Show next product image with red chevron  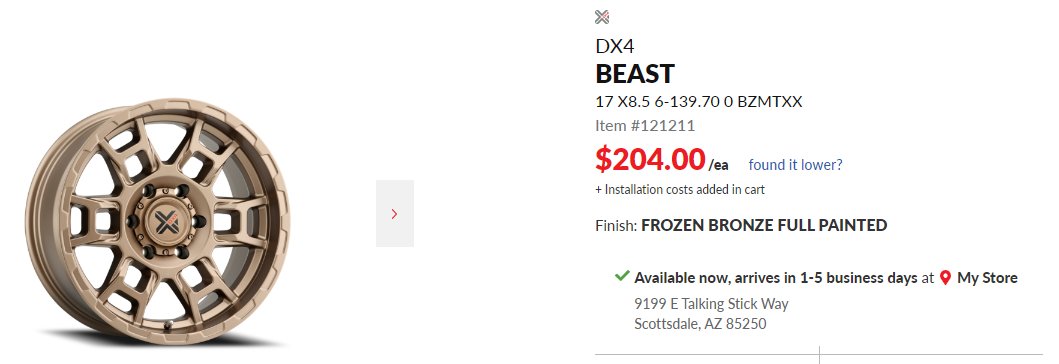(395, 213)
